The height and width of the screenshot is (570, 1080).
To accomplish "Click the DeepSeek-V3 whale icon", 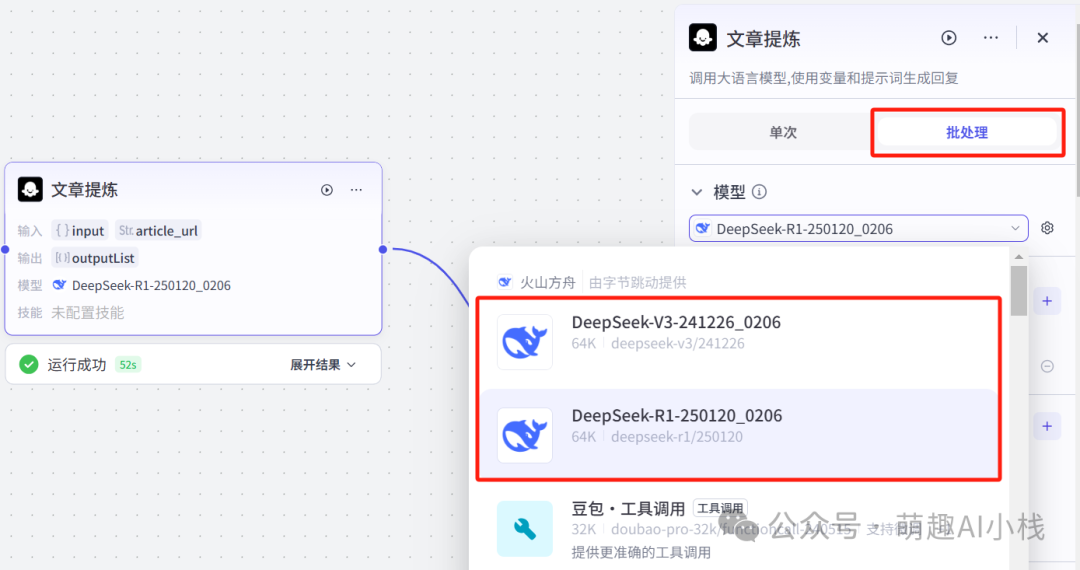I will [x=525, y=342].
